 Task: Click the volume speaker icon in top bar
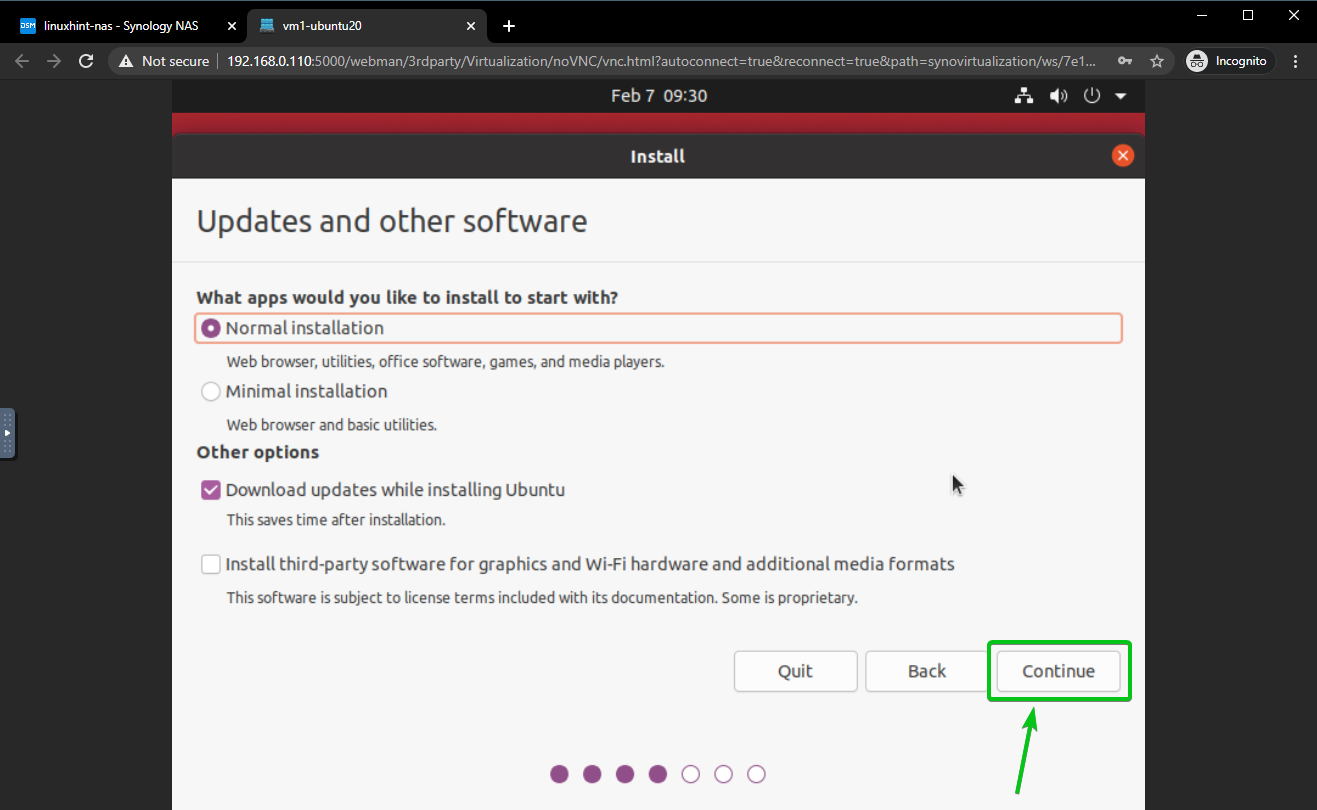(x=1057, y=96)
